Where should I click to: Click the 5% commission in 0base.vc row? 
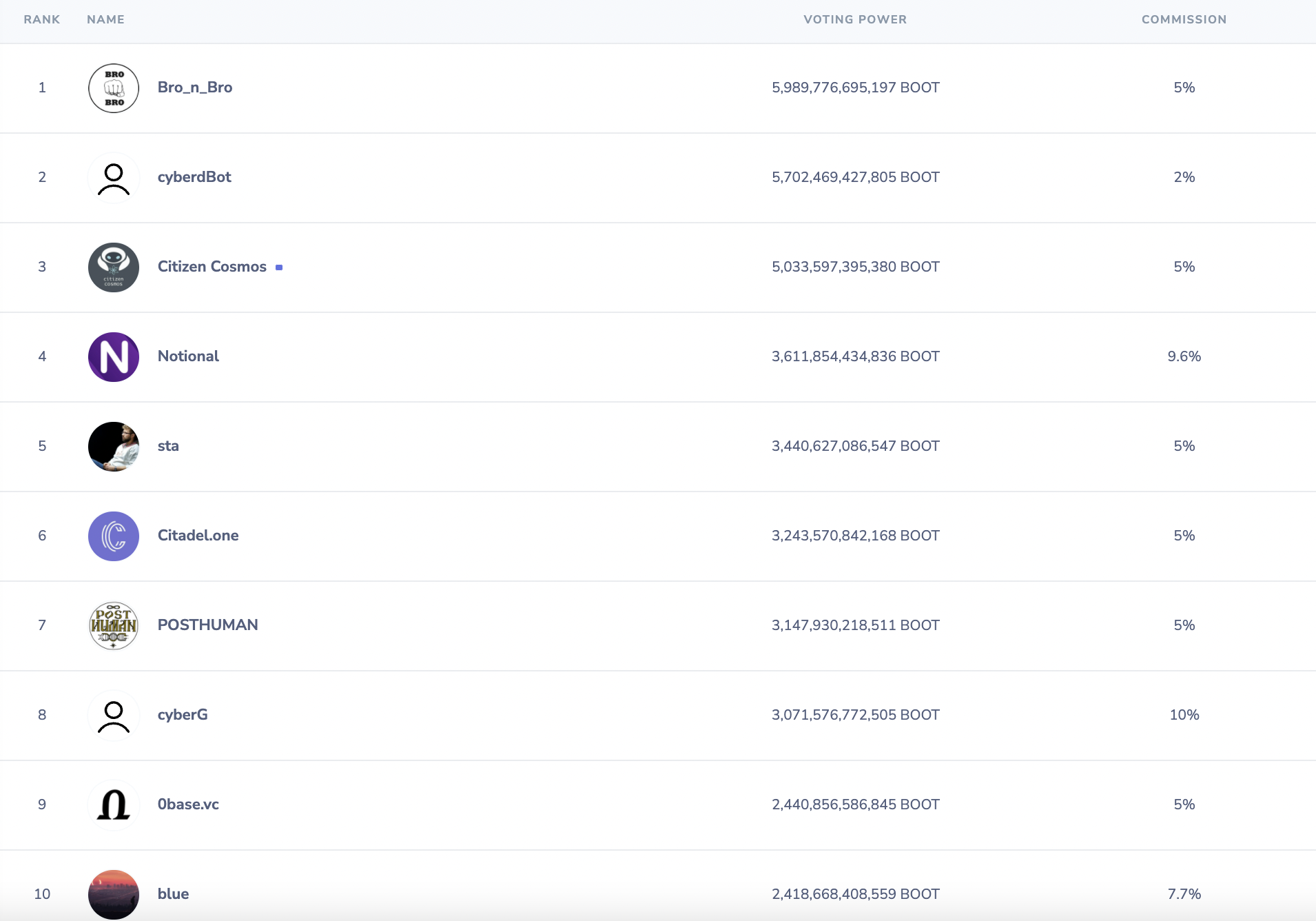pos(1184,804)
